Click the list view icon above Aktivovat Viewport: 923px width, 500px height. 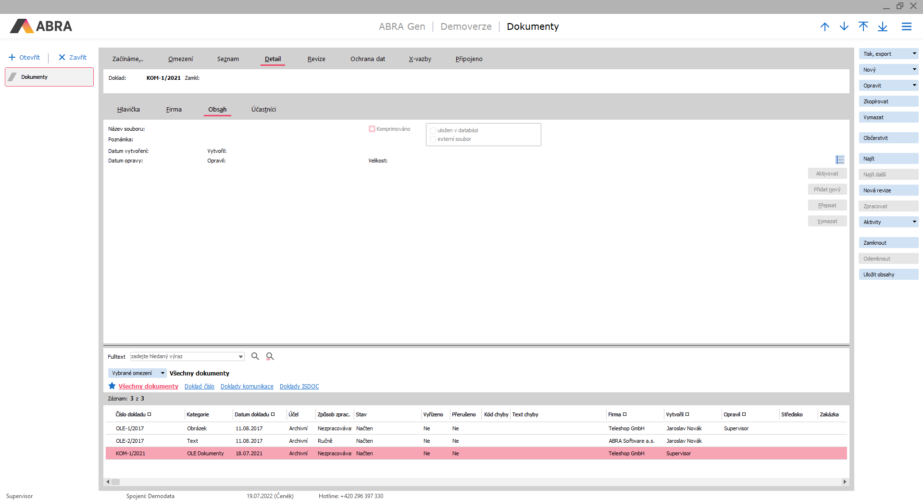[x=839, y=159]
